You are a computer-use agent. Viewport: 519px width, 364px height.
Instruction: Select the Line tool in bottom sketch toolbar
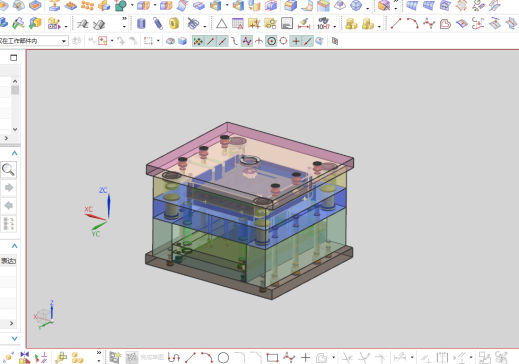point(190,358)
